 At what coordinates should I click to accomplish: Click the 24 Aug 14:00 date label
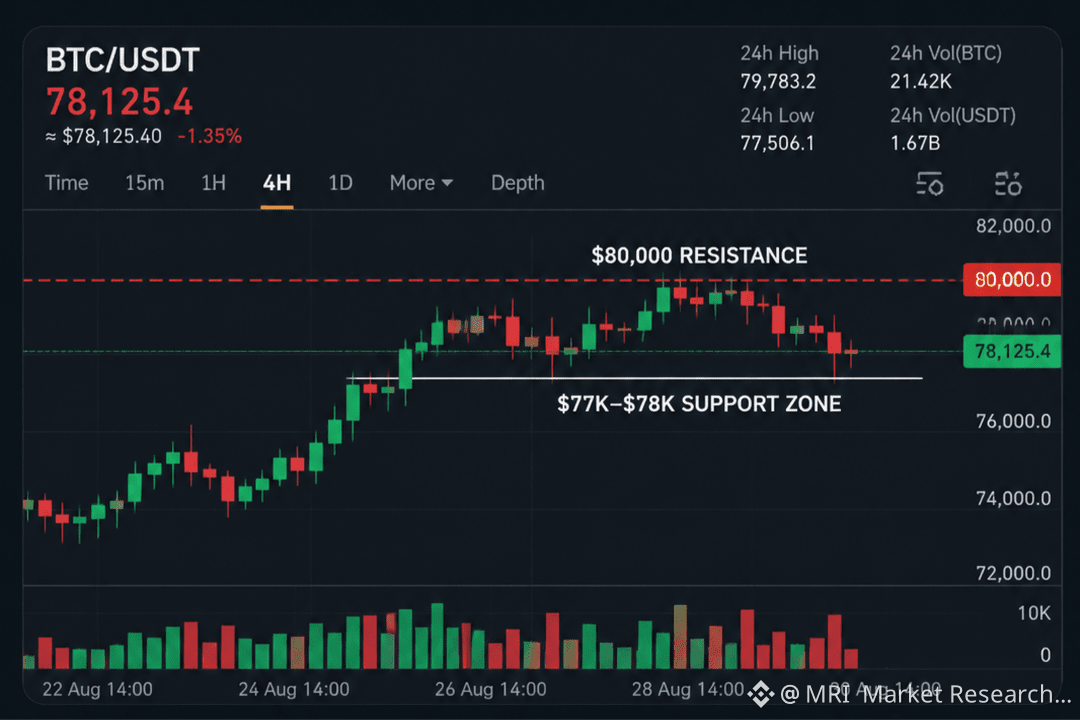coord(294,689)
